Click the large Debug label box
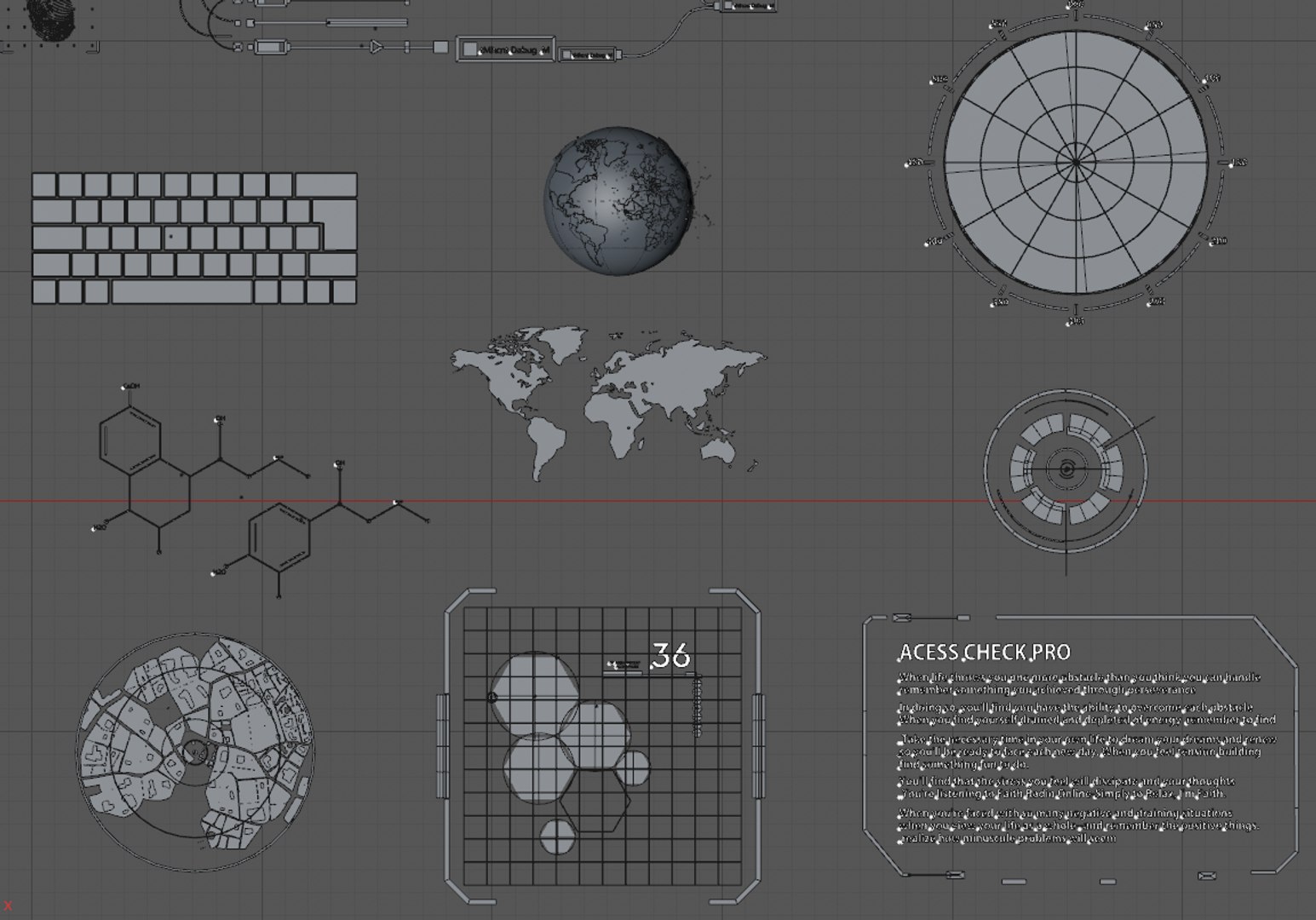 coord(506,50)
